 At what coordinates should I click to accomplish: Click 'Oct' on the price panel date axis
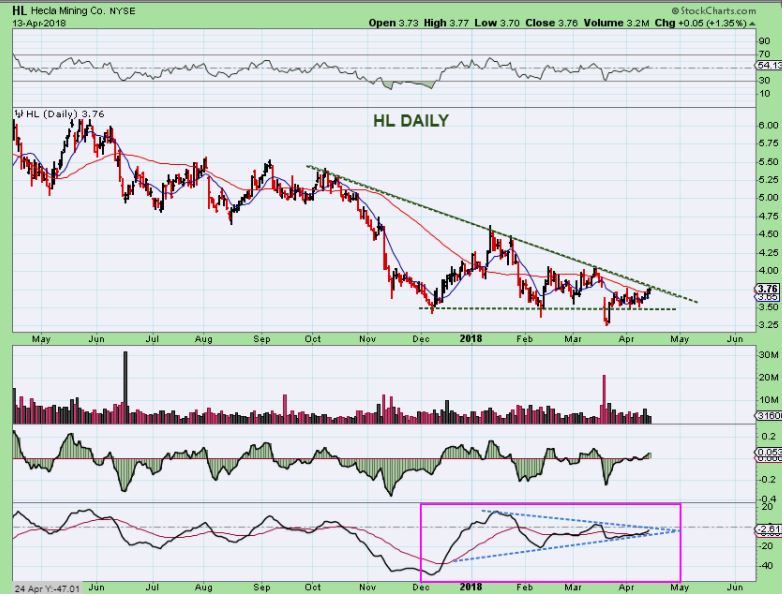coord(313,339)
